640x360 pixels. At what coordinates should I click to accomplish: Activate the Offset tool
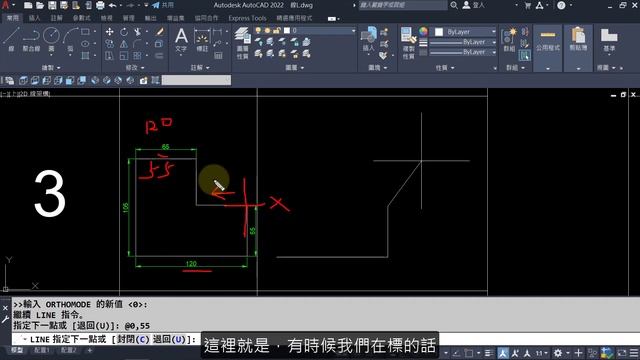(160, 56)
